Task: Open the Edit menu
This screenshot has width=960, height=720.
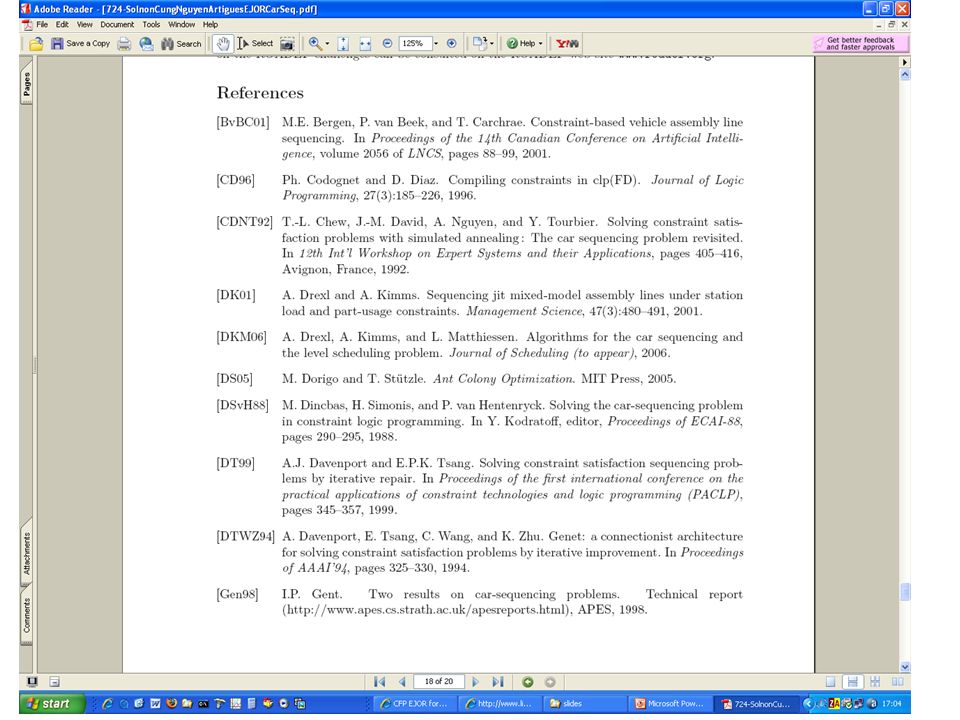Action: point(62,24)
